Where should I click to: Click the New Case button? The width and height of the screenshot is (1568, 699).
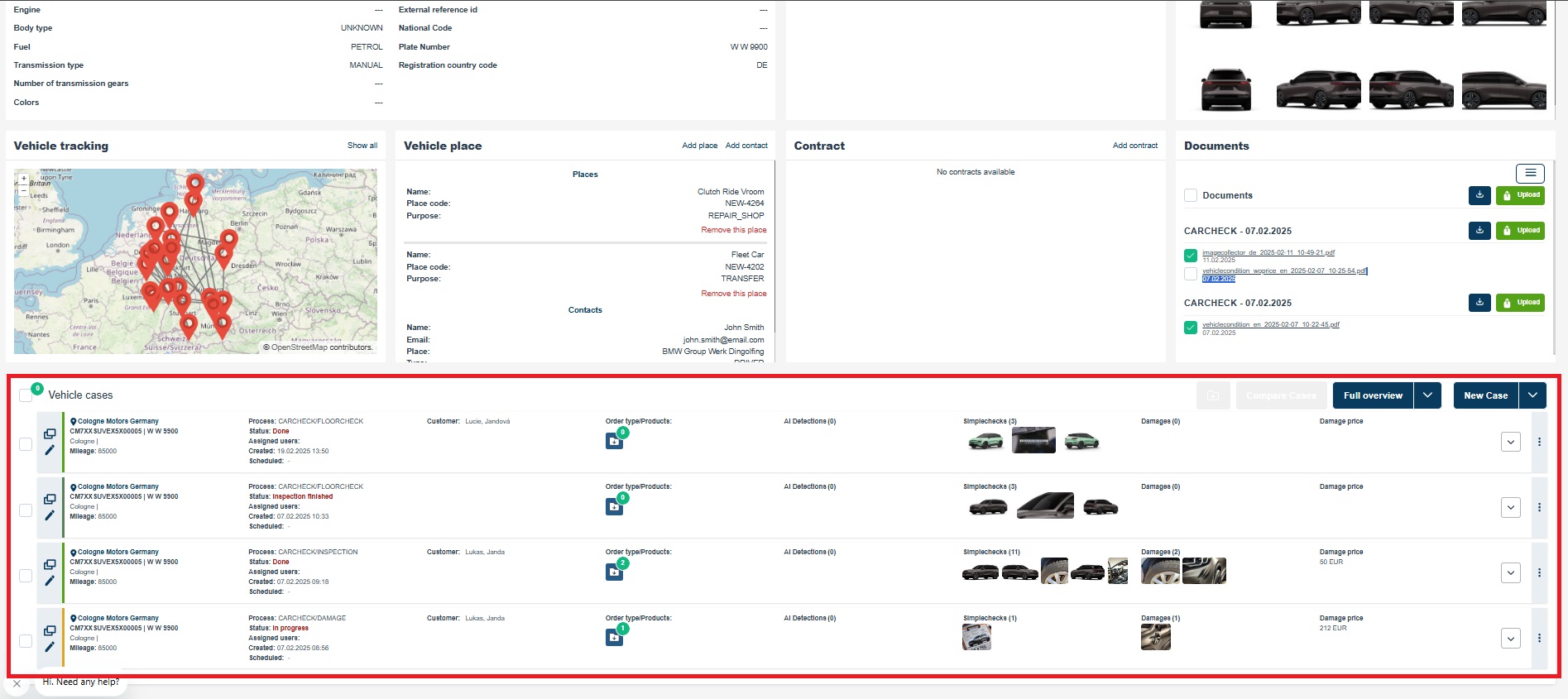tap(1485, 395)
